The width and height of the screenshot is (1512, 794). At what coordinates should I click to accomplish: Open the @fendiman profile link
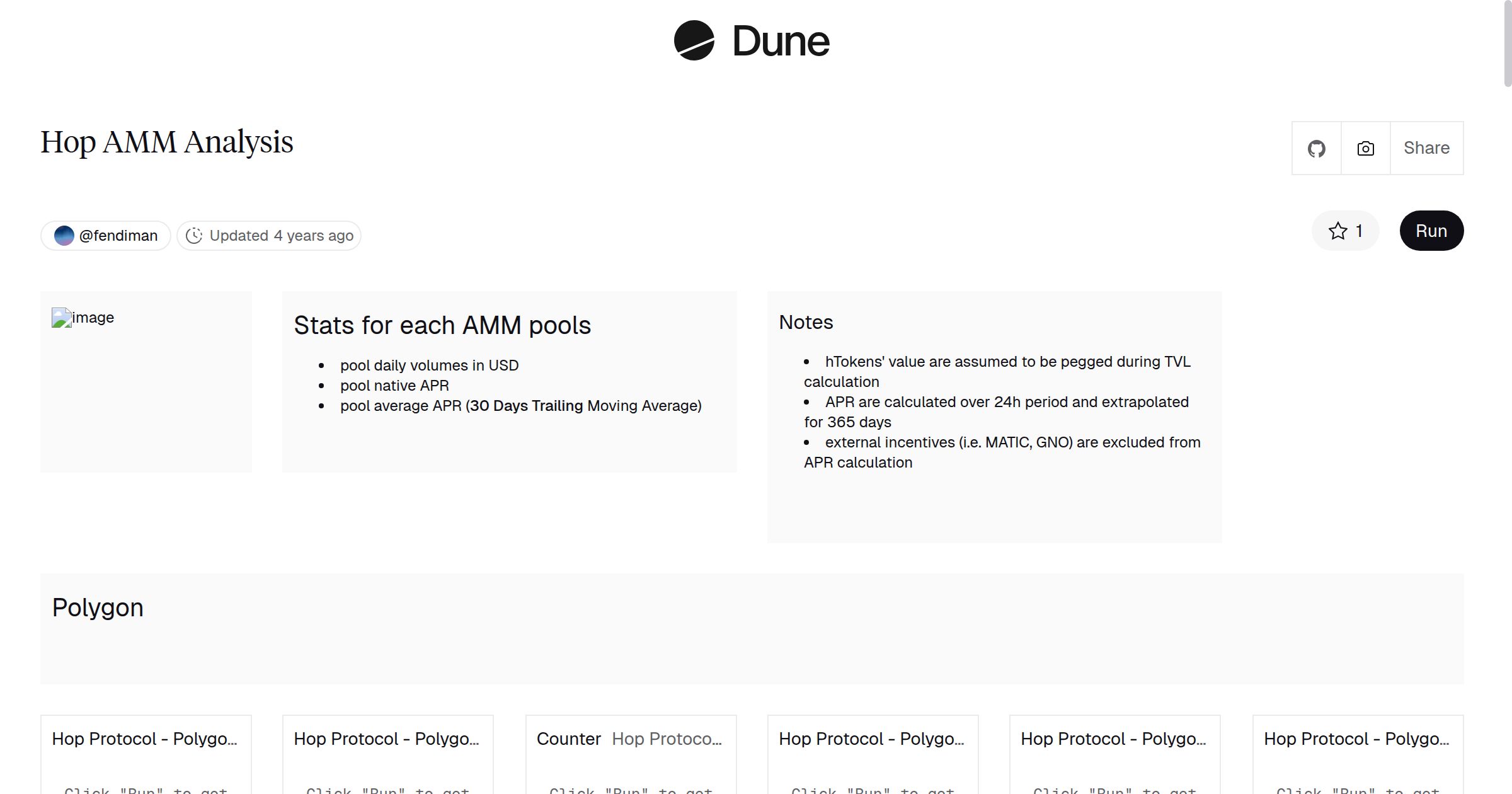[118, 236]
